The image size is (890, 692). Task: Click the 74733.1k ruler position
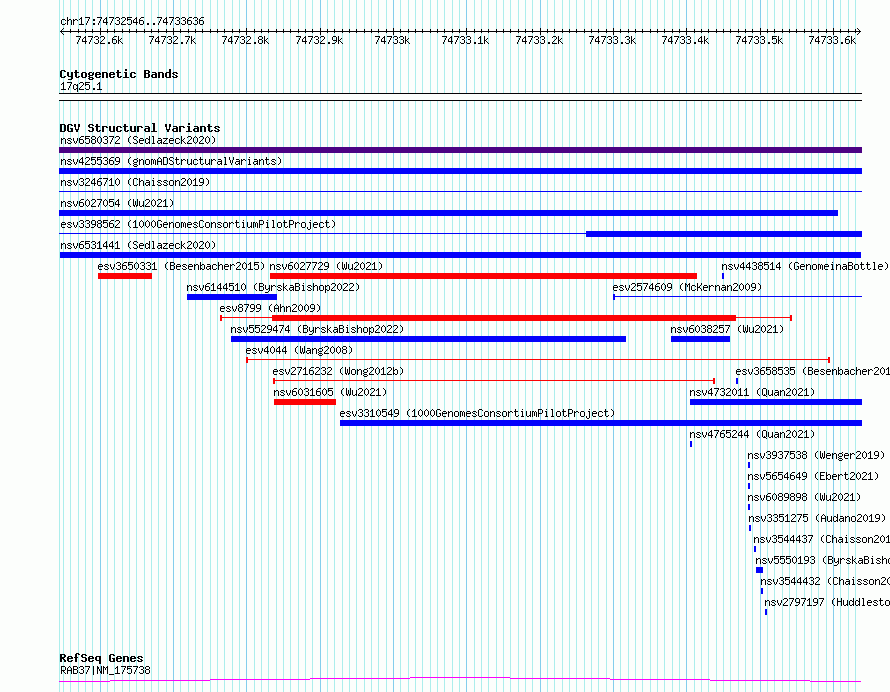[465, 40]
